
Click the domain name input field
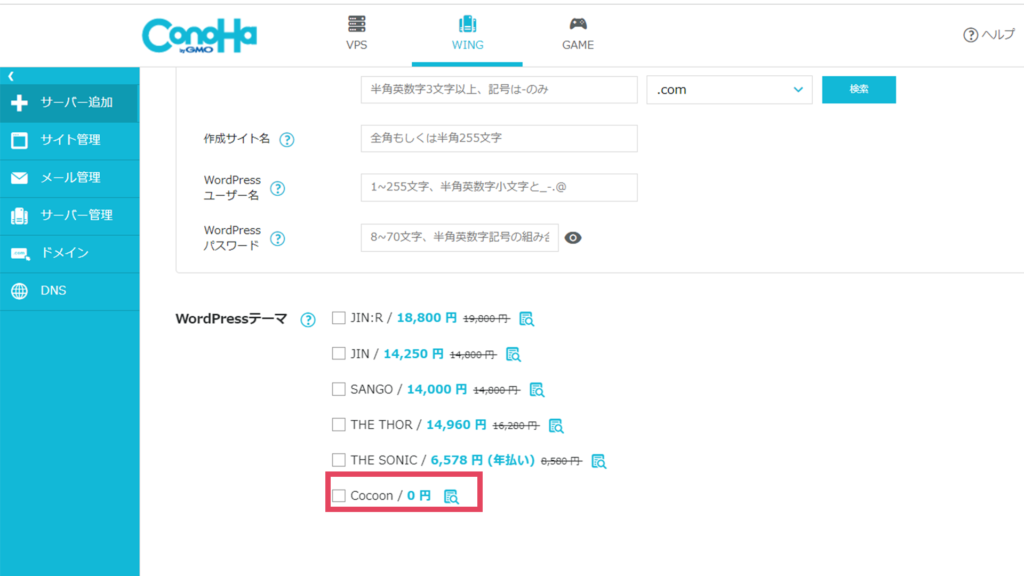(499, 89)
